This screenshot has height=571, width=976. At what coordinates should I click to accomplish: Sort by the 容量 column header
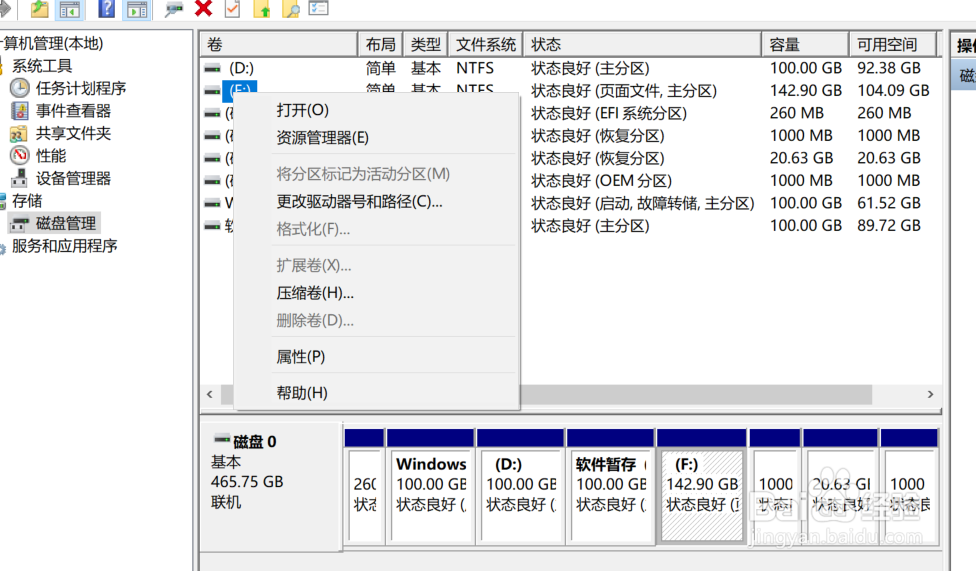tap(805, 44)
